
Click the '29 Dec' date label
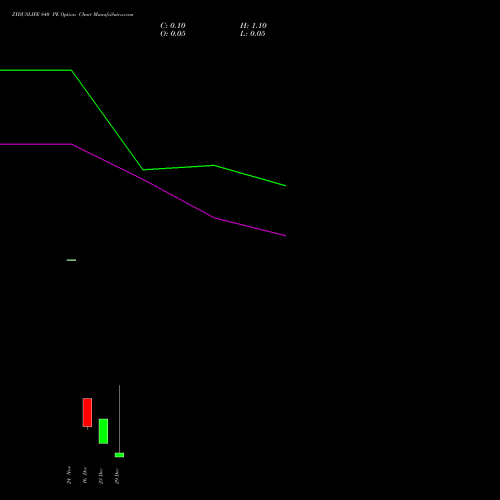pyautogui.click(x=117, y=476)
